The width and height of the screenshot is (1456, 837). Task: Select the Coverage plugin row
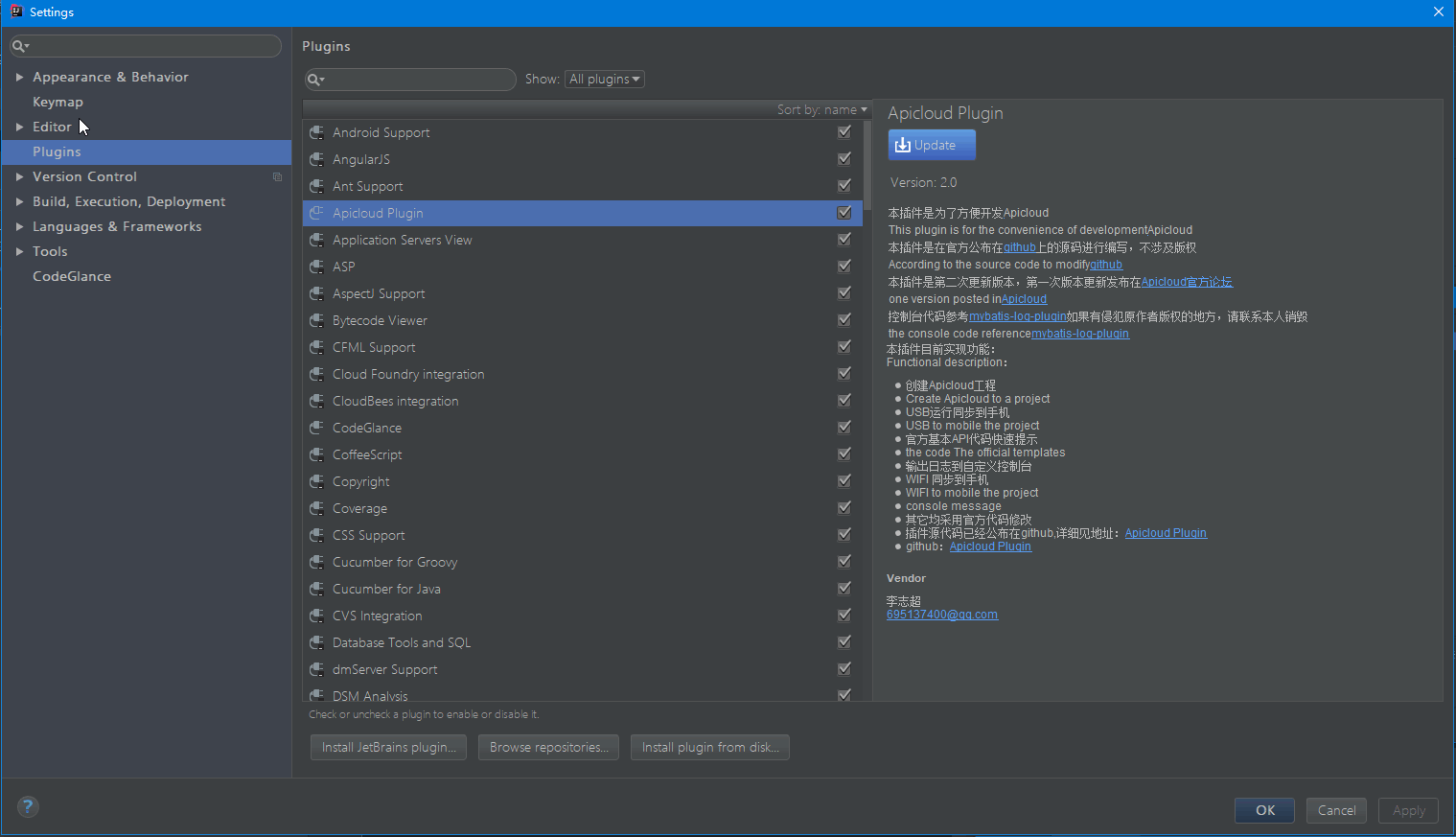(582, 508)
